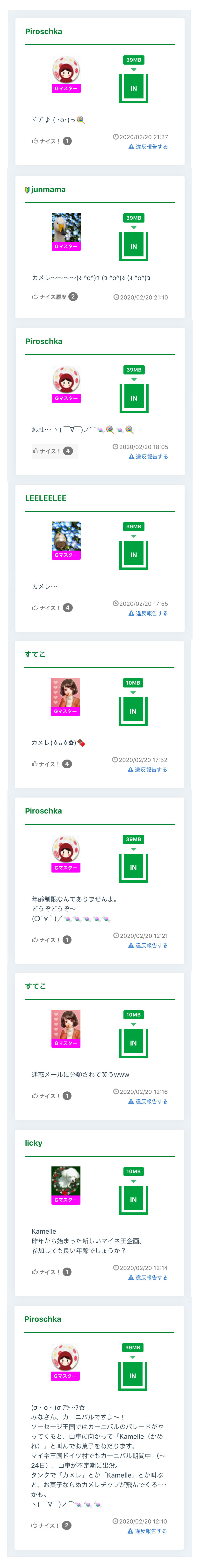The width and height of the screenshot is (201, 1568).
Task: Click the 10MB label on the 12:16 すてこ post
Action: (x=133, y=1015)
